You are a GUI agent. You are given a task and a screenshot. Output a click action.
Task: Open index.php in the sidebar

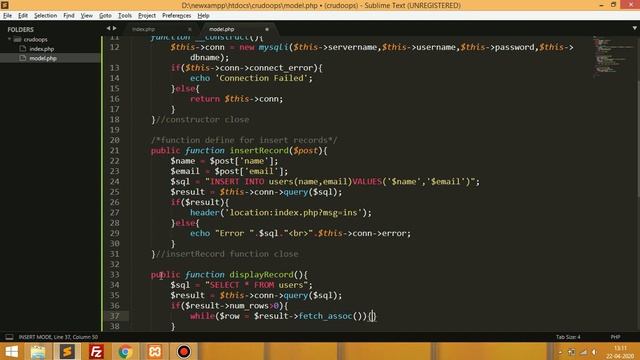tap(42, 49)
